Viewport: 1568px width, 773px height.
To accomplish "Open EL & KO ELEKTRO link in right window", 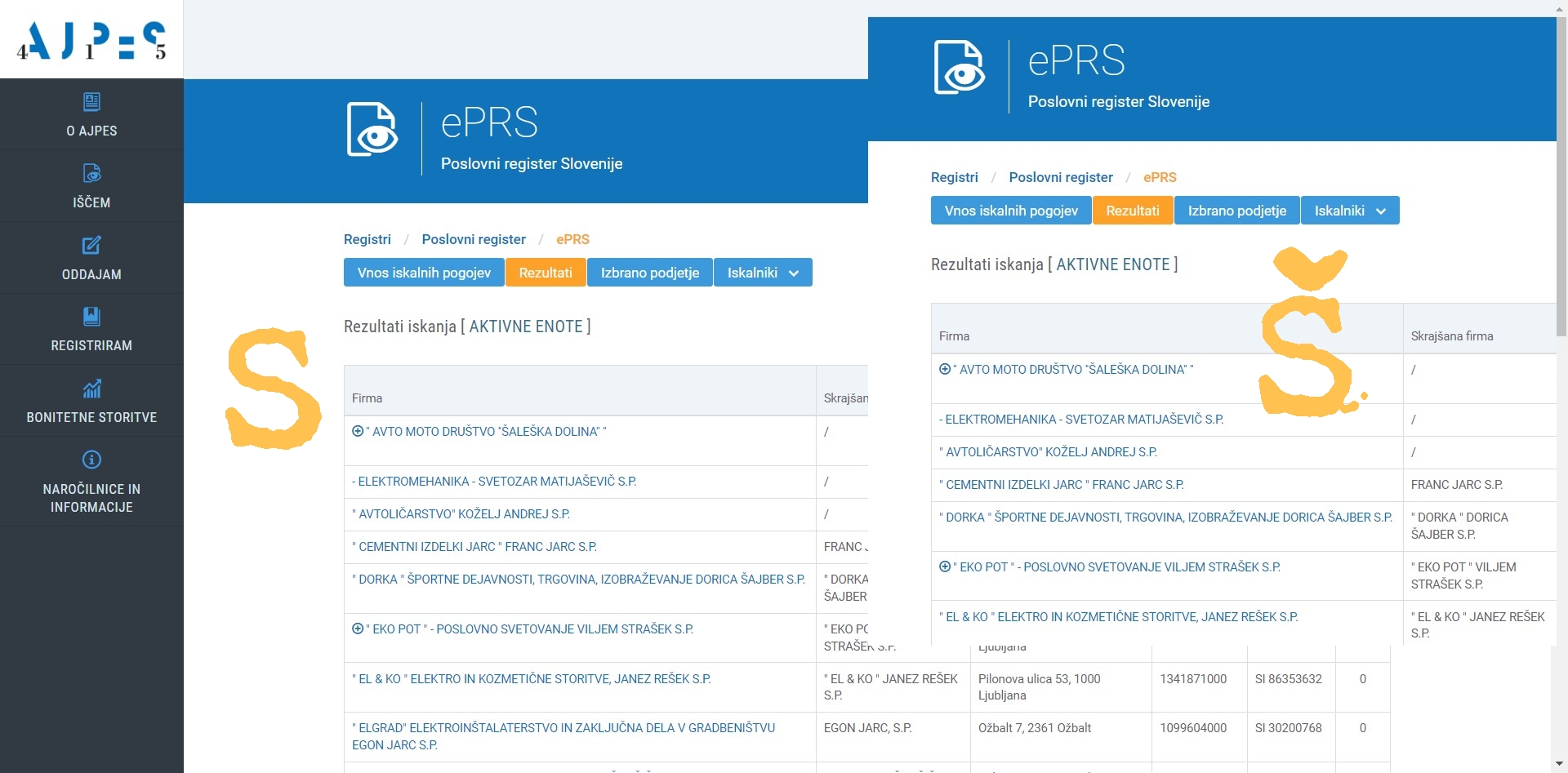I will (x=1119, y=616).
